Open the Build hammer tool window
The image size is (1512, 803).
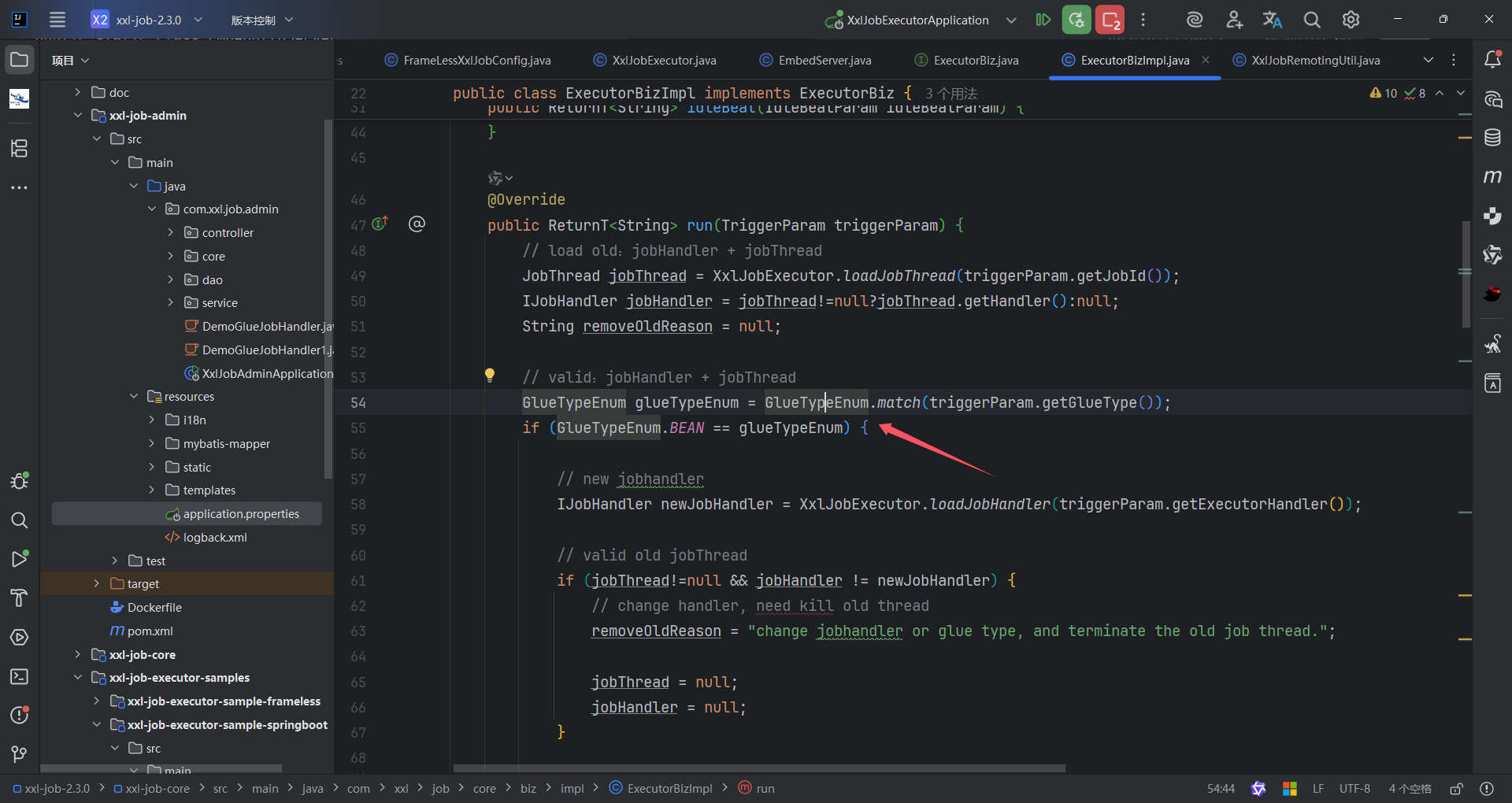point(20,598)
